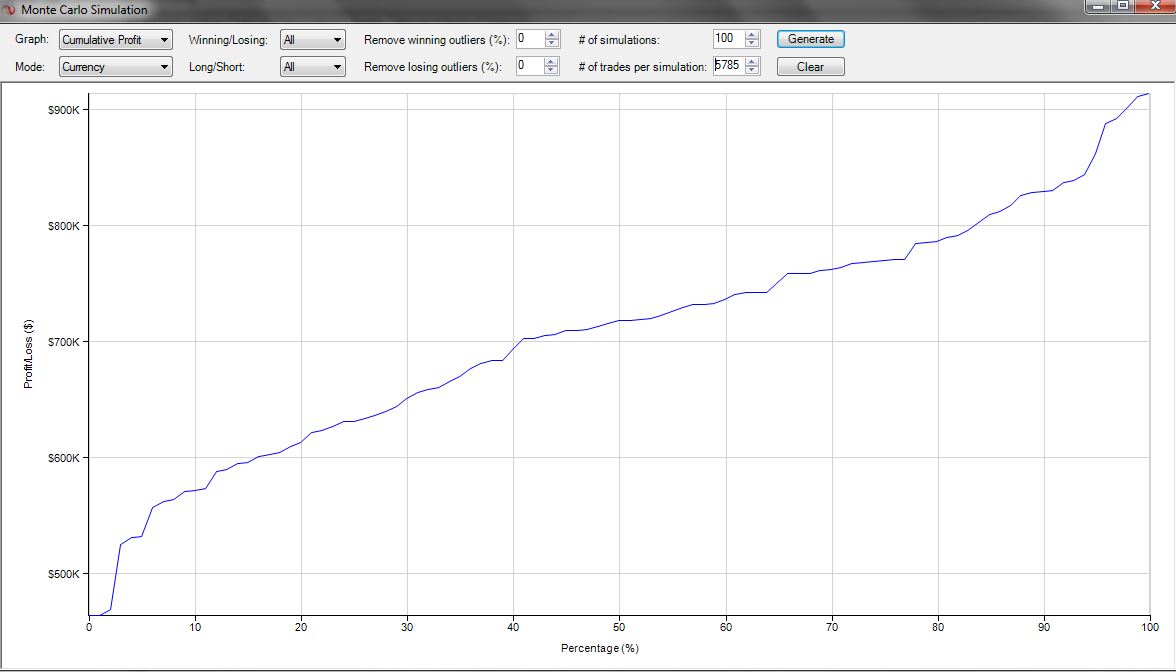1176x672 pixels.
Task: Open the Mode dropdown showing Currency
Action: (115, 67)
